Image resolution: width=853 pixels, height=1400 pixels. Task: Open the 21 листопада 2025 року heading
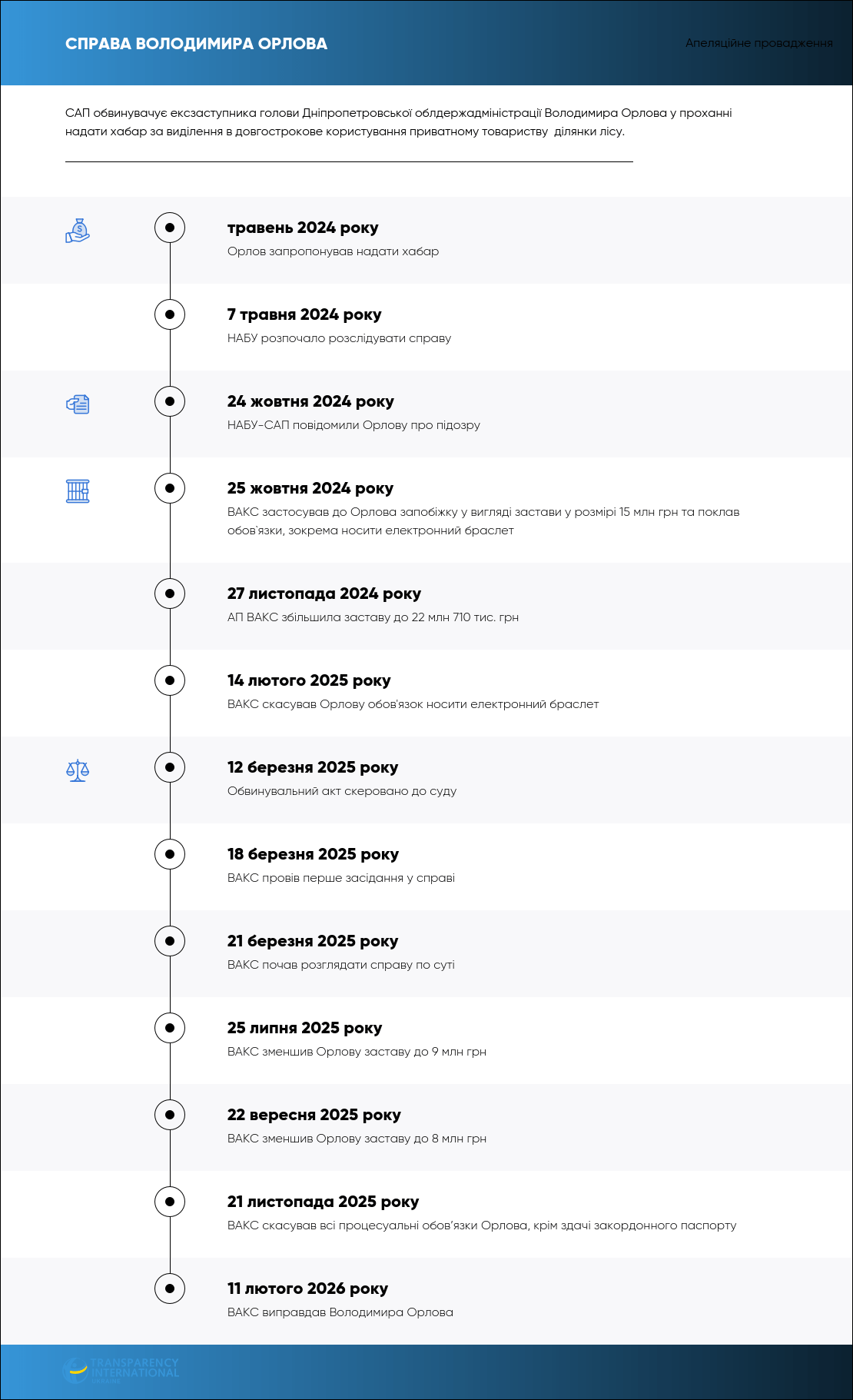point(324,1202)
